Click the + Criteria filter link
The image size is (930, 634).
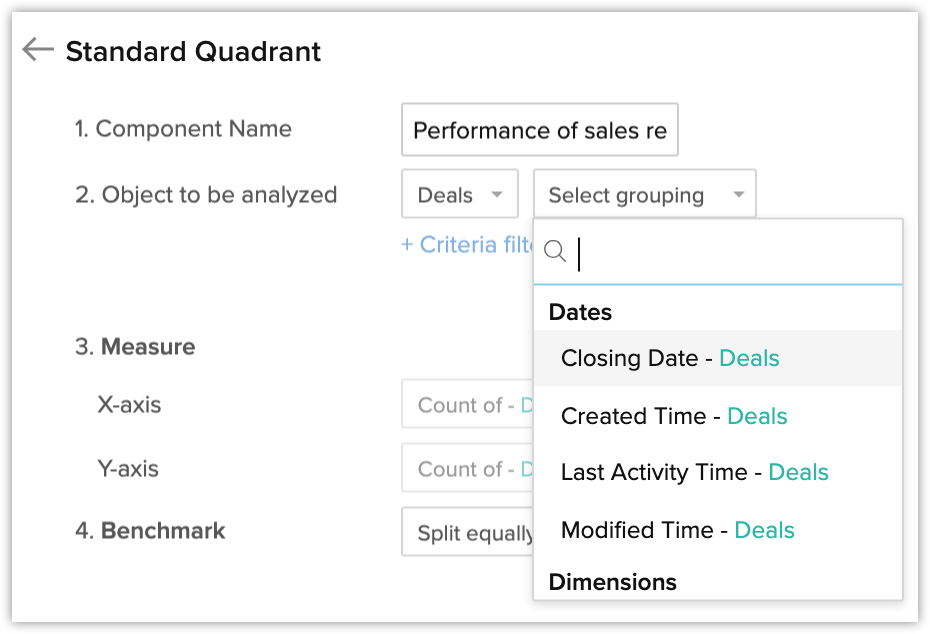(467, 245)
